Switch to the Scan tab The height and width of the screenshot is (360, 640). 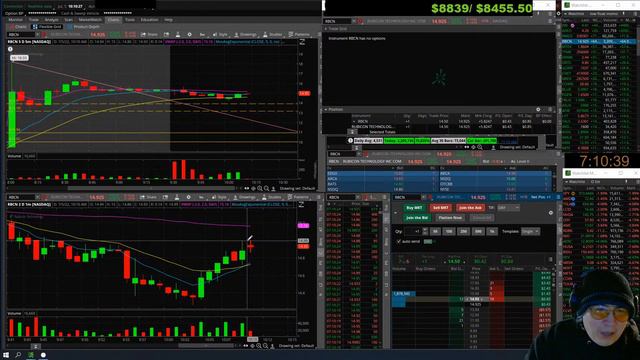(69, 20)
